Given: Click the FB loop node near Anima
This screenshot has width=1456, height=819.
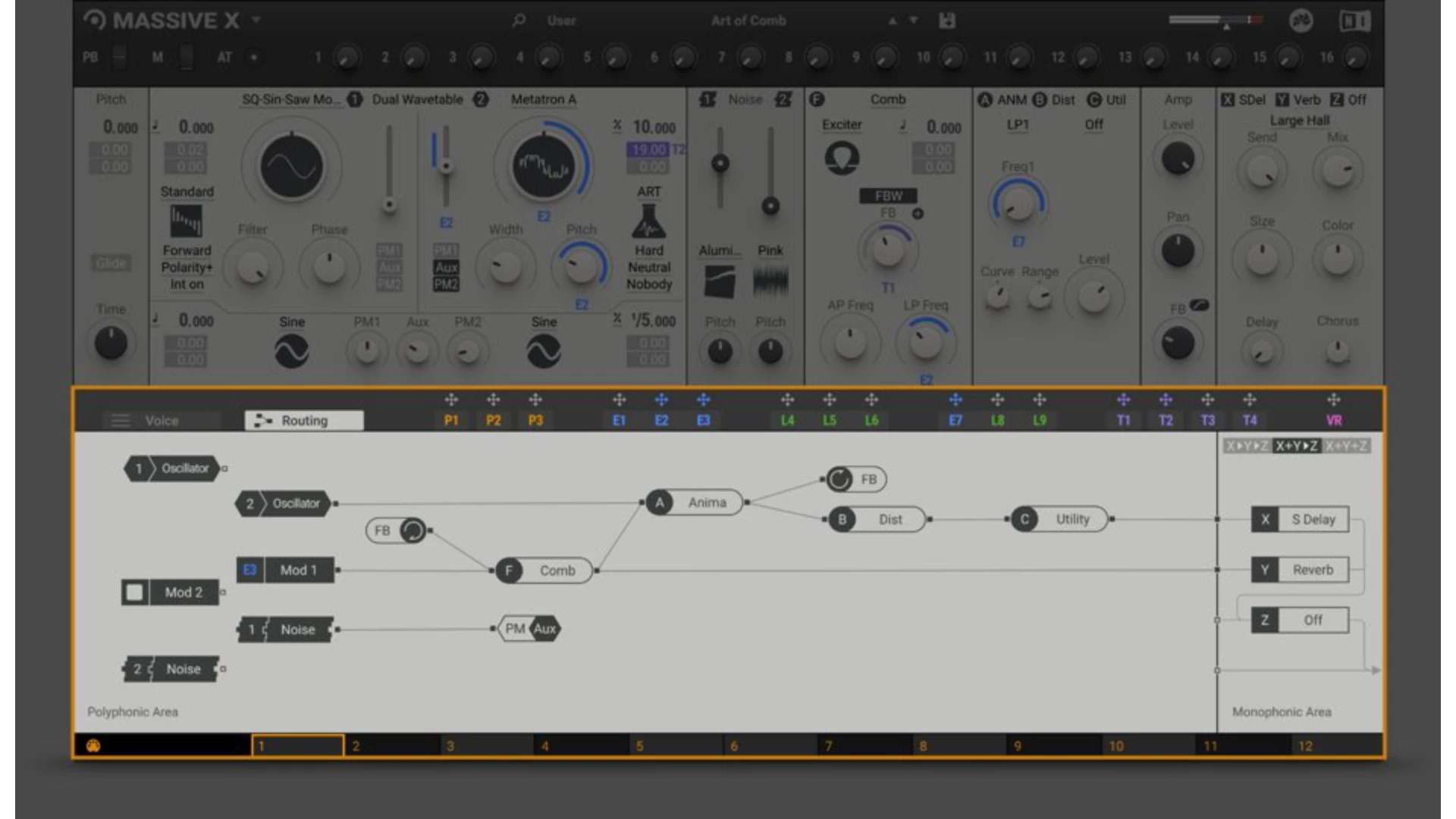Looking at the screenshot, I should click(856, 479).
